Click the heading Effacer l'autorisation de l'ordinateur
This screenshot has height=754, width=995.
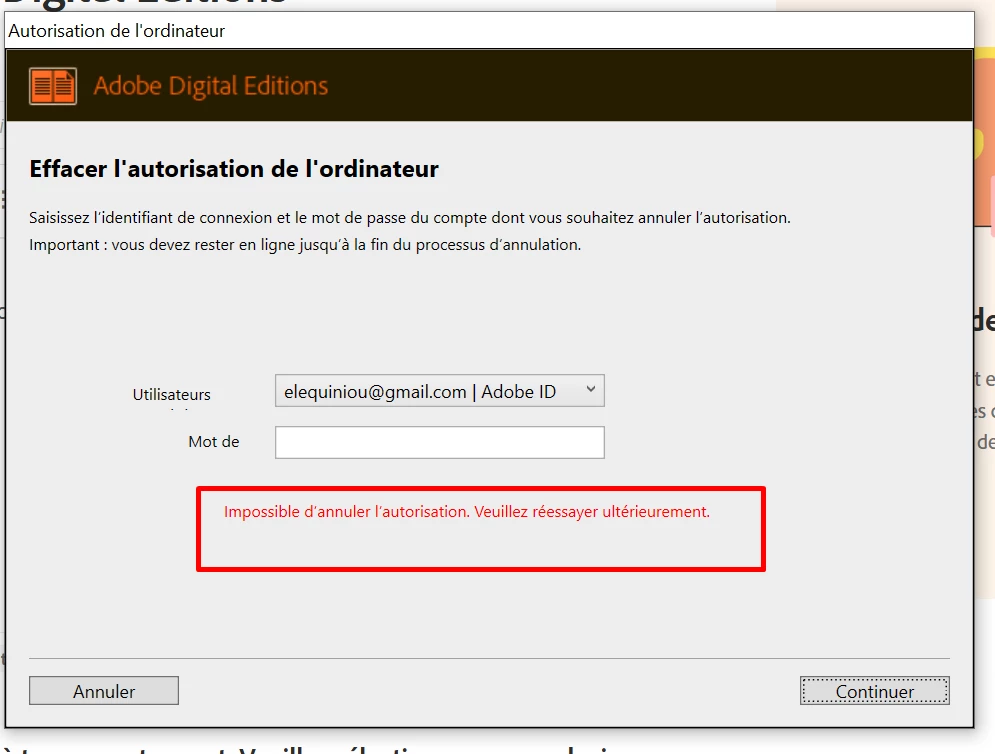tap(234, 169)
